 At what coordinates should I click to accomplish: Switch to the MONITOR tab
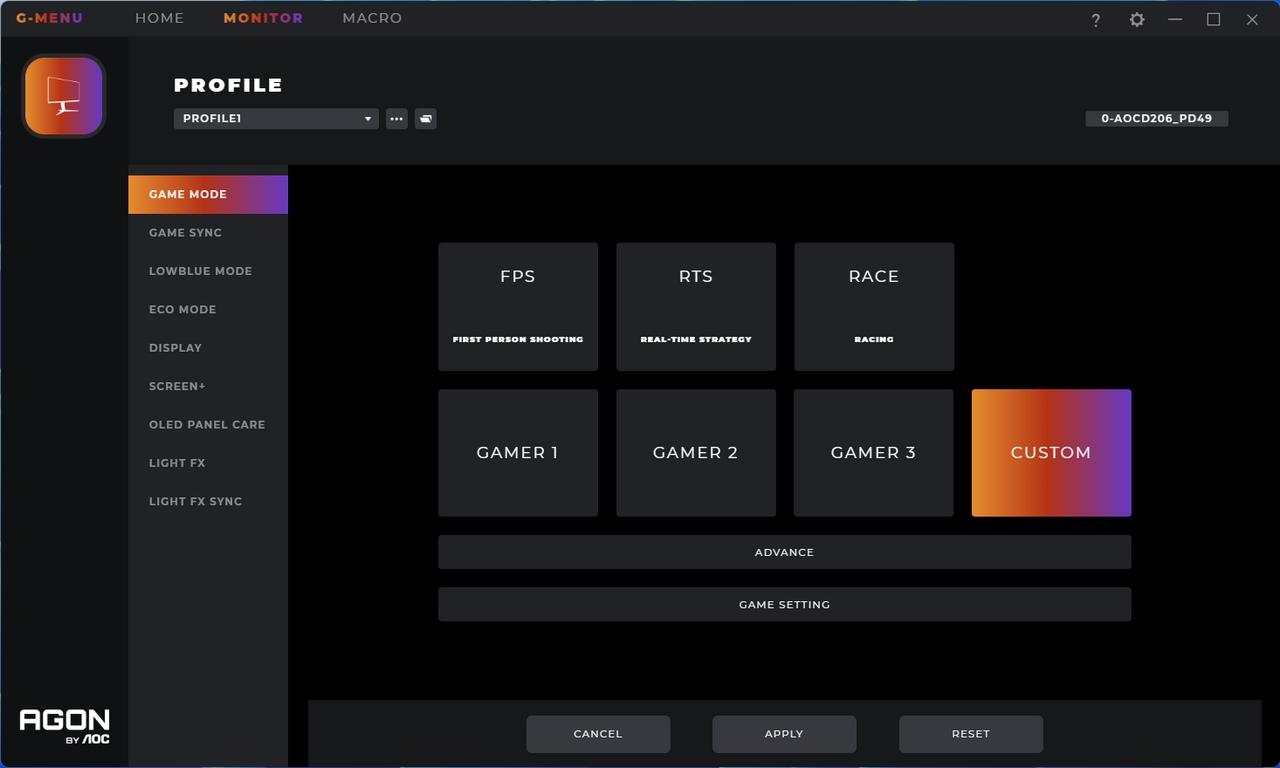click(x=263, y=18)
